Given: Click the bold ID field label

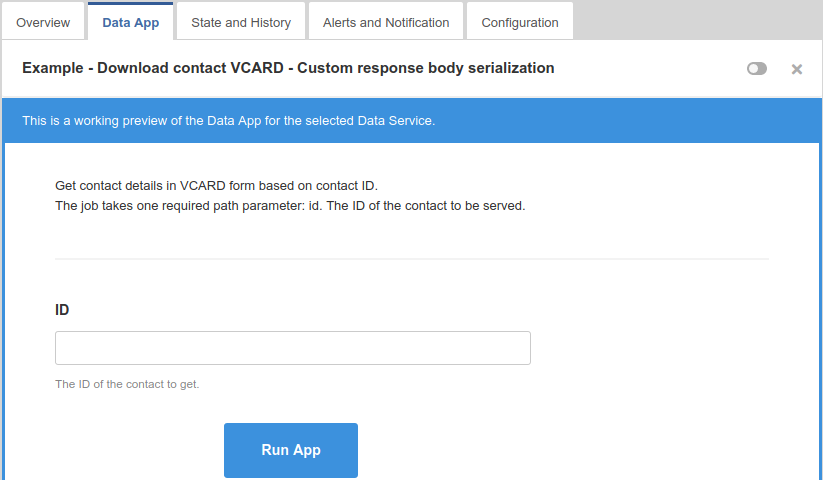Looking at the screenshot, I should click(62, 310).
